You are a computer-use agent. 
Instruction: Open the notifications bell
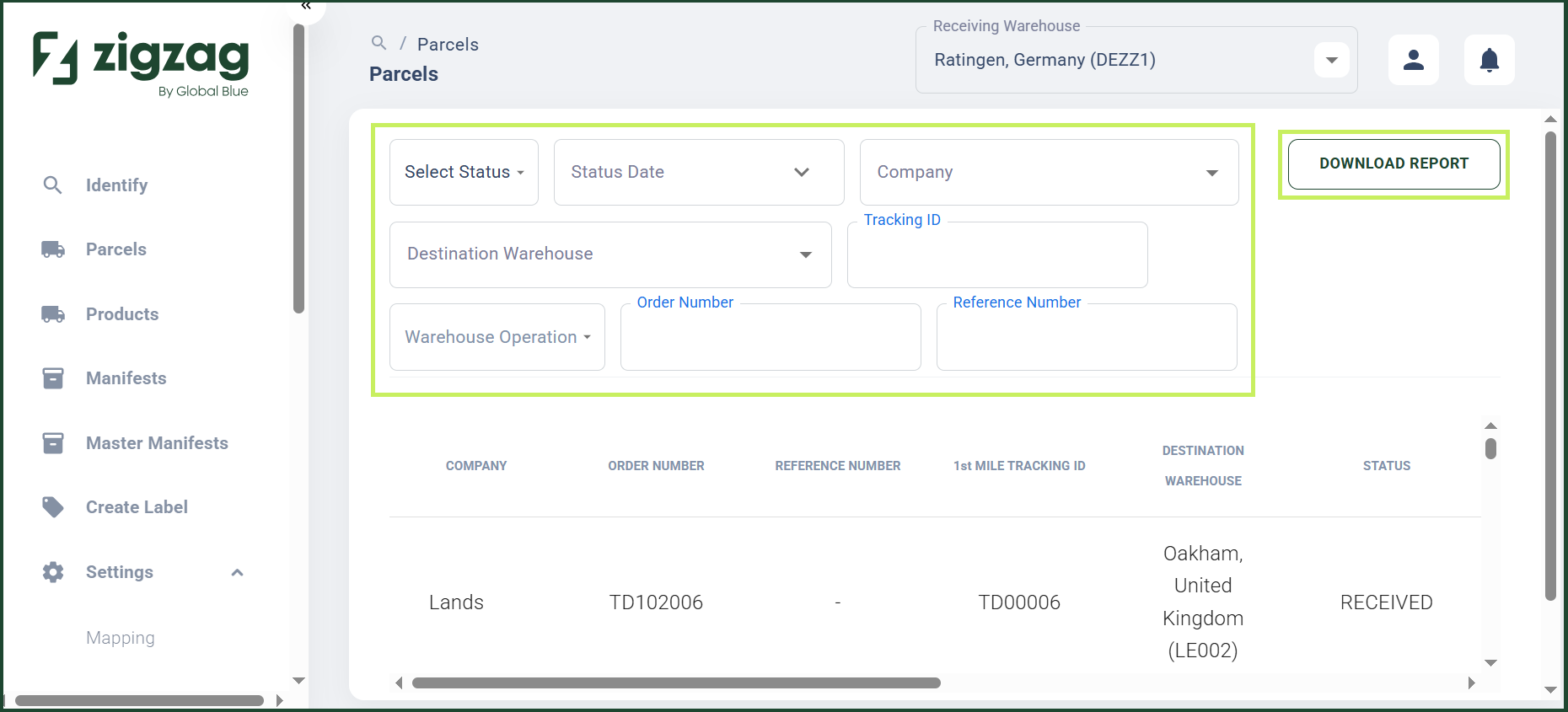1490,60
